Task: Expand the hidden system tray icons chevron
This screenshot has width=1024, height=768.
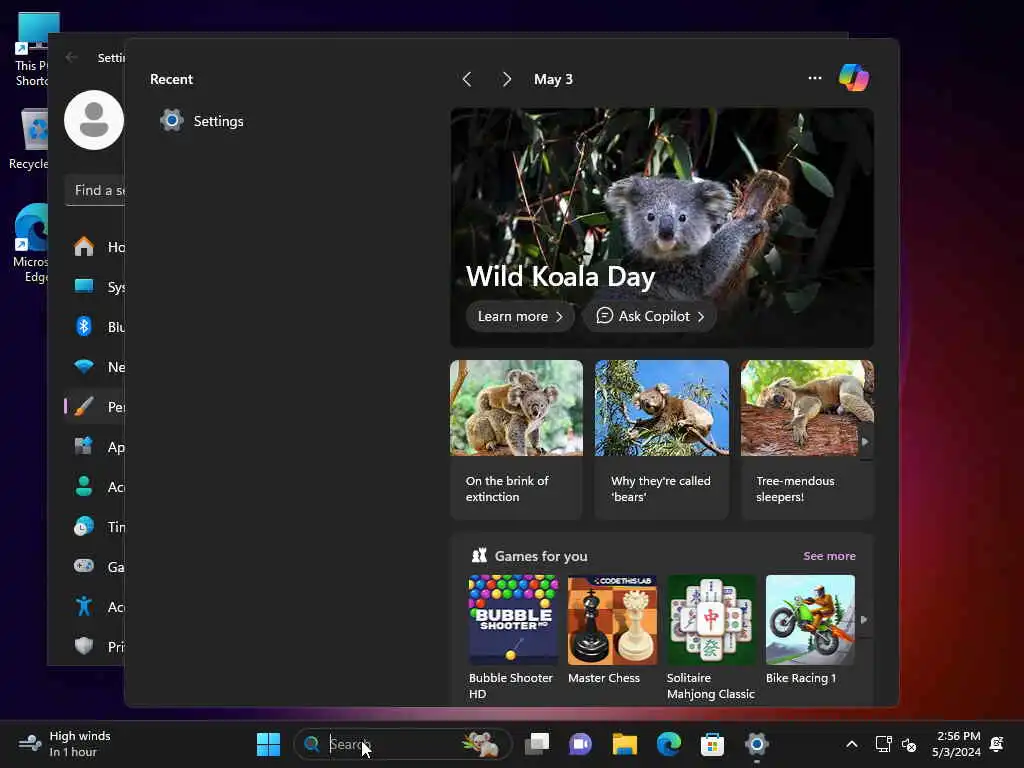Action: tap(852, 744)
